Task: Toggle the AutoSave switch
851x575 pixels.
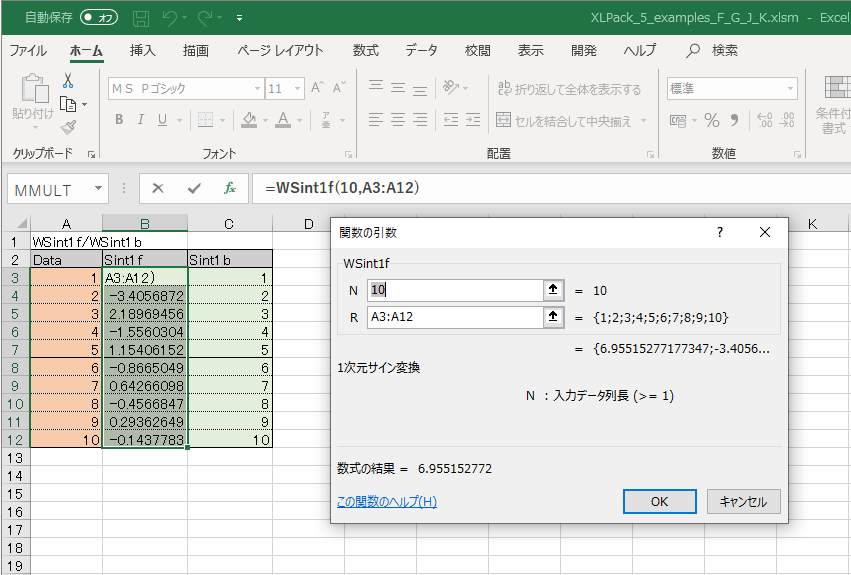Action: (98, 18)
